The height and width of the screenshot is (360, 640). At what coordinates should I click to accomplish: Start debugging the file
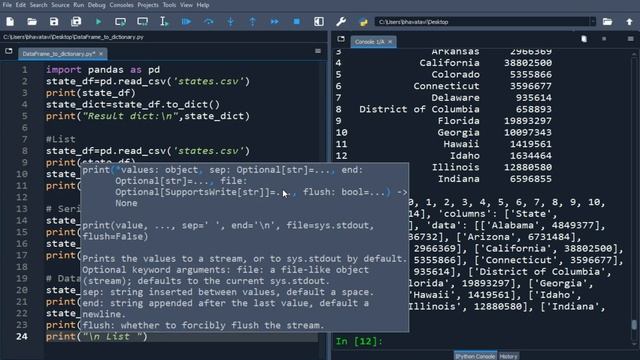point(186,22)
